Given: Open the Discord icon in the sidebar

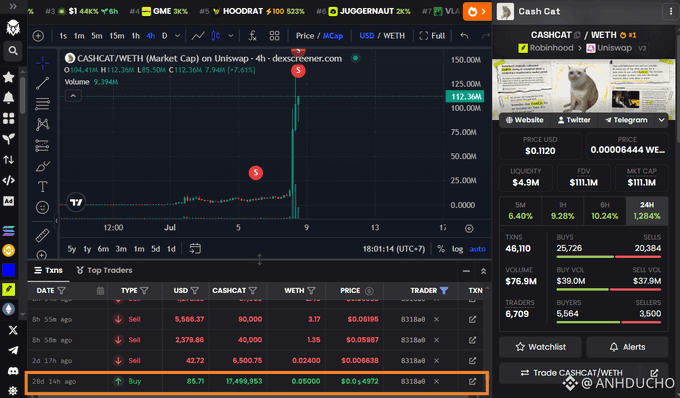Looking at the screenshot, I should point(13,371).
